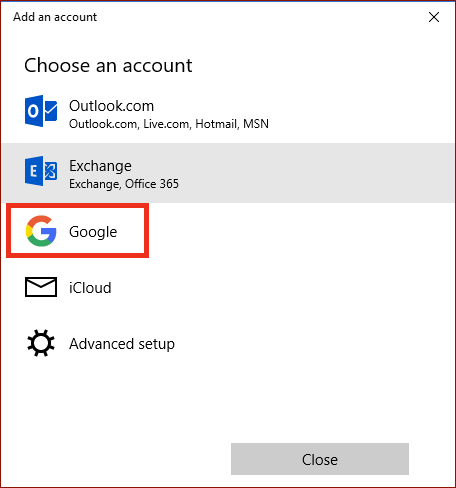Pick the Google logo icon
Viewport: 456px width, 488px height.
tap(41, 231)
